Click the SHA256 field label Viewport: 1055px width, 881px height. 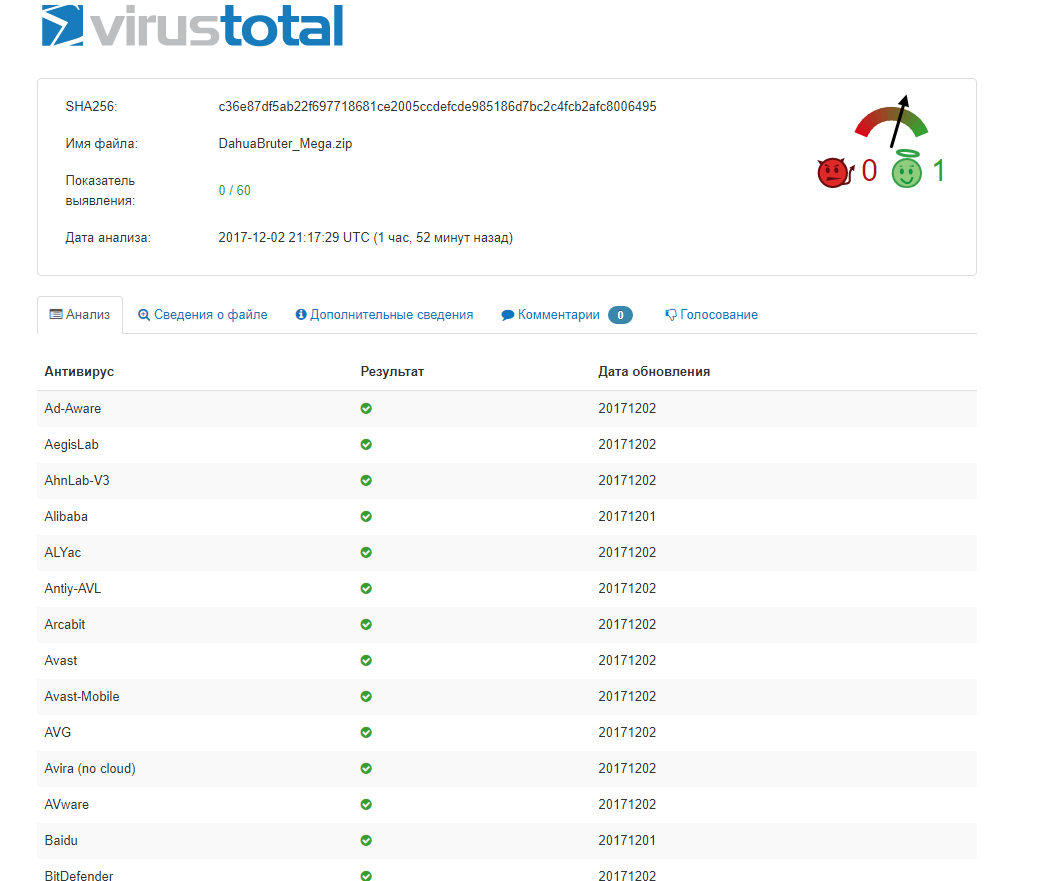pos(91,106)
